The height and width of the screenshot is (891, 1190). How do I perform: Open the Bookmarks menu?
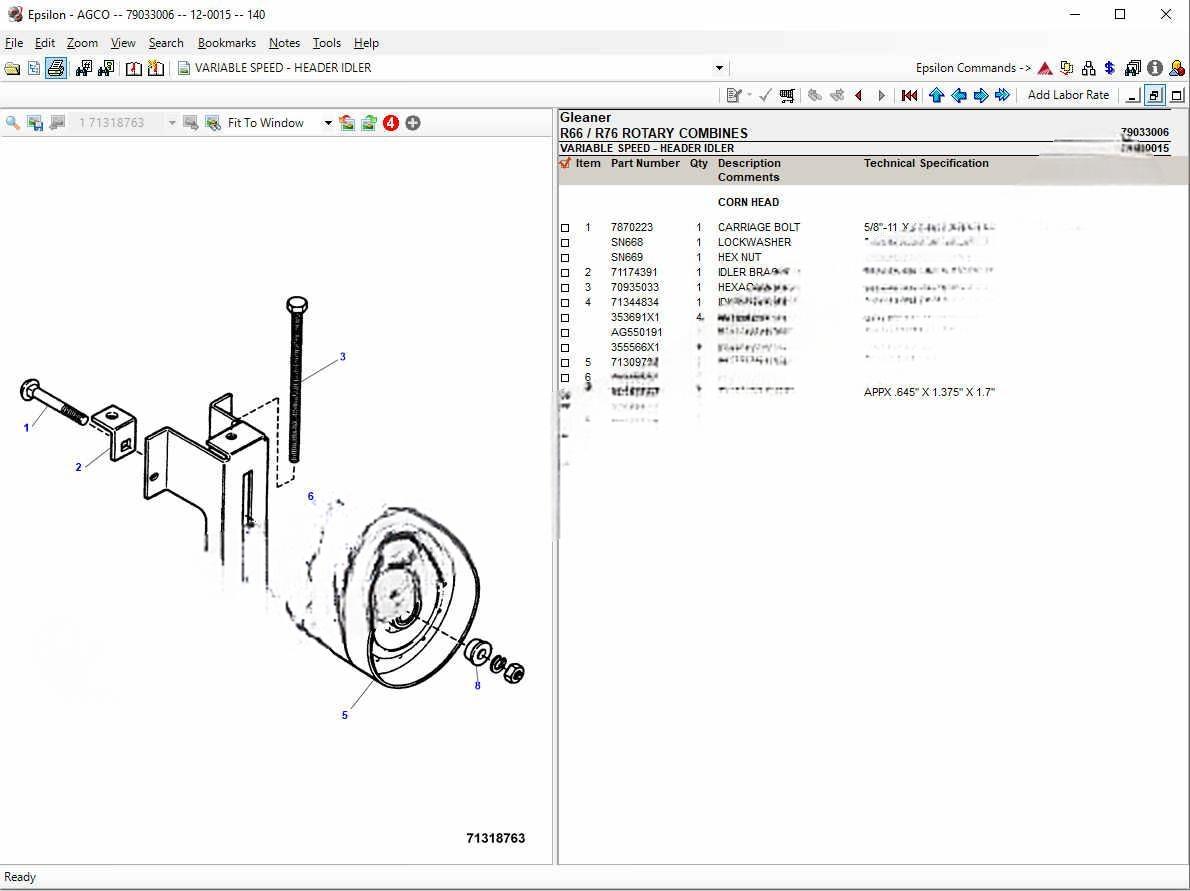[x=226, y=43]
